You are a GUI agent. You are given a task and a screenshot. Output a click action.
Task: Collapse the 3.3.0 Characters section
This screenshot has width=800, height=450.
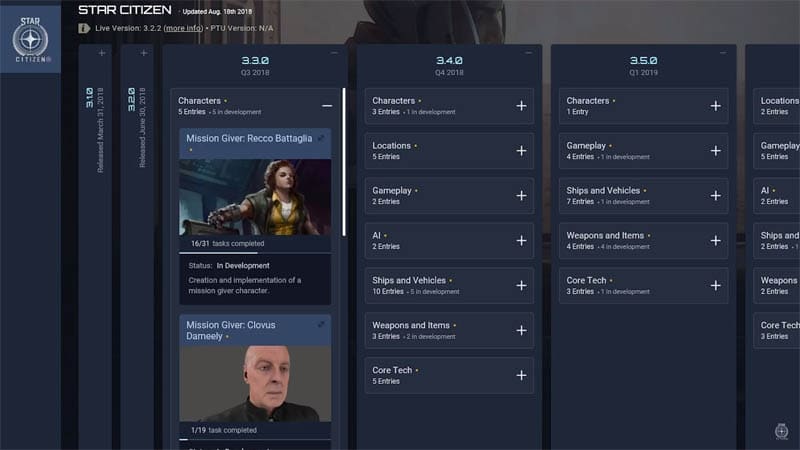click(x=327, y=106)
